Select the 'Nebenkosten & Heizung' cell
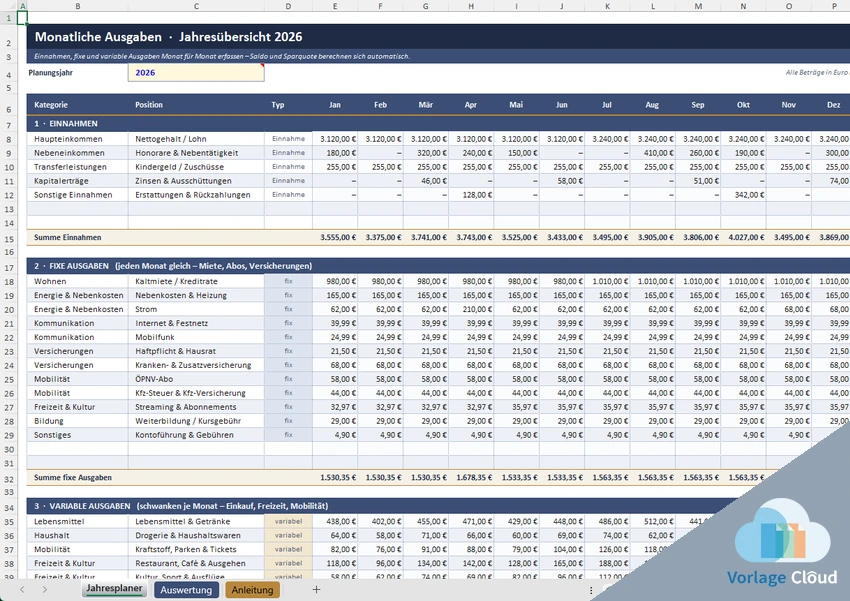The image size is (850, 601). [x=196, y=295]
